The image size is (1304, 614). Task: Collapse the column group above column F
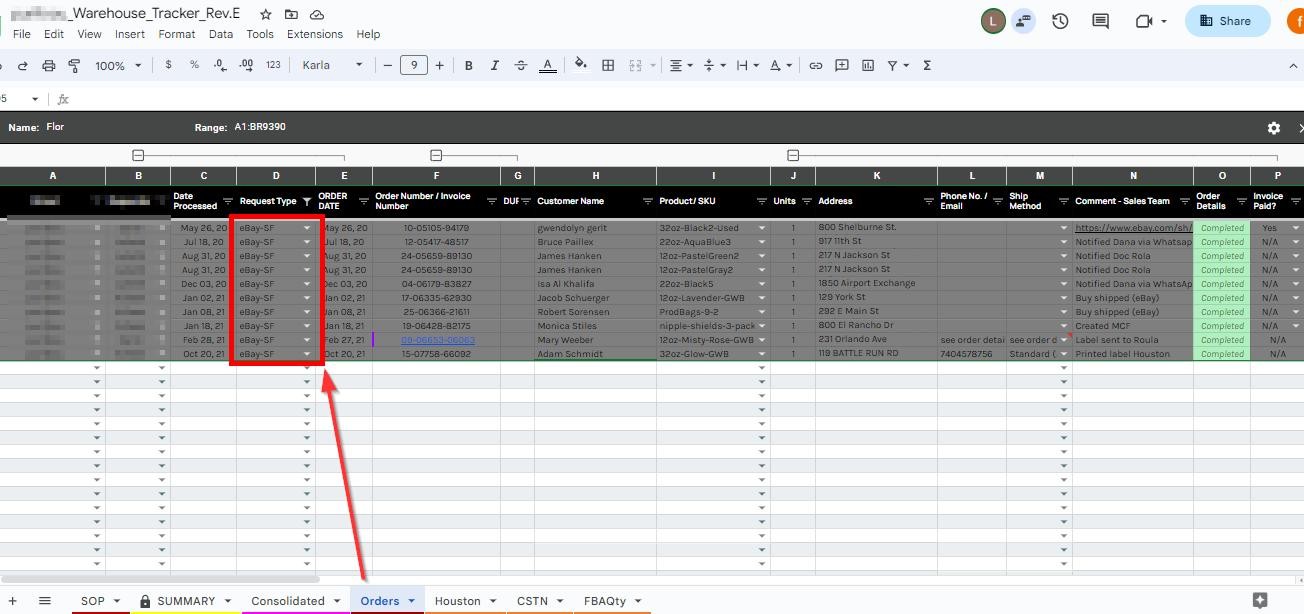point(436,155)
